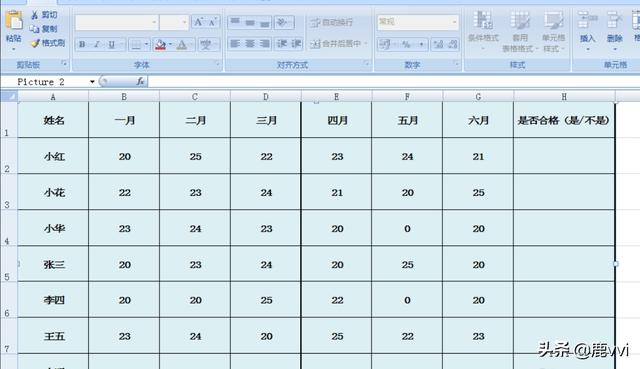Select row 7 header
The width and height of the screenshot is (640, 369).
tap(8, 336)
